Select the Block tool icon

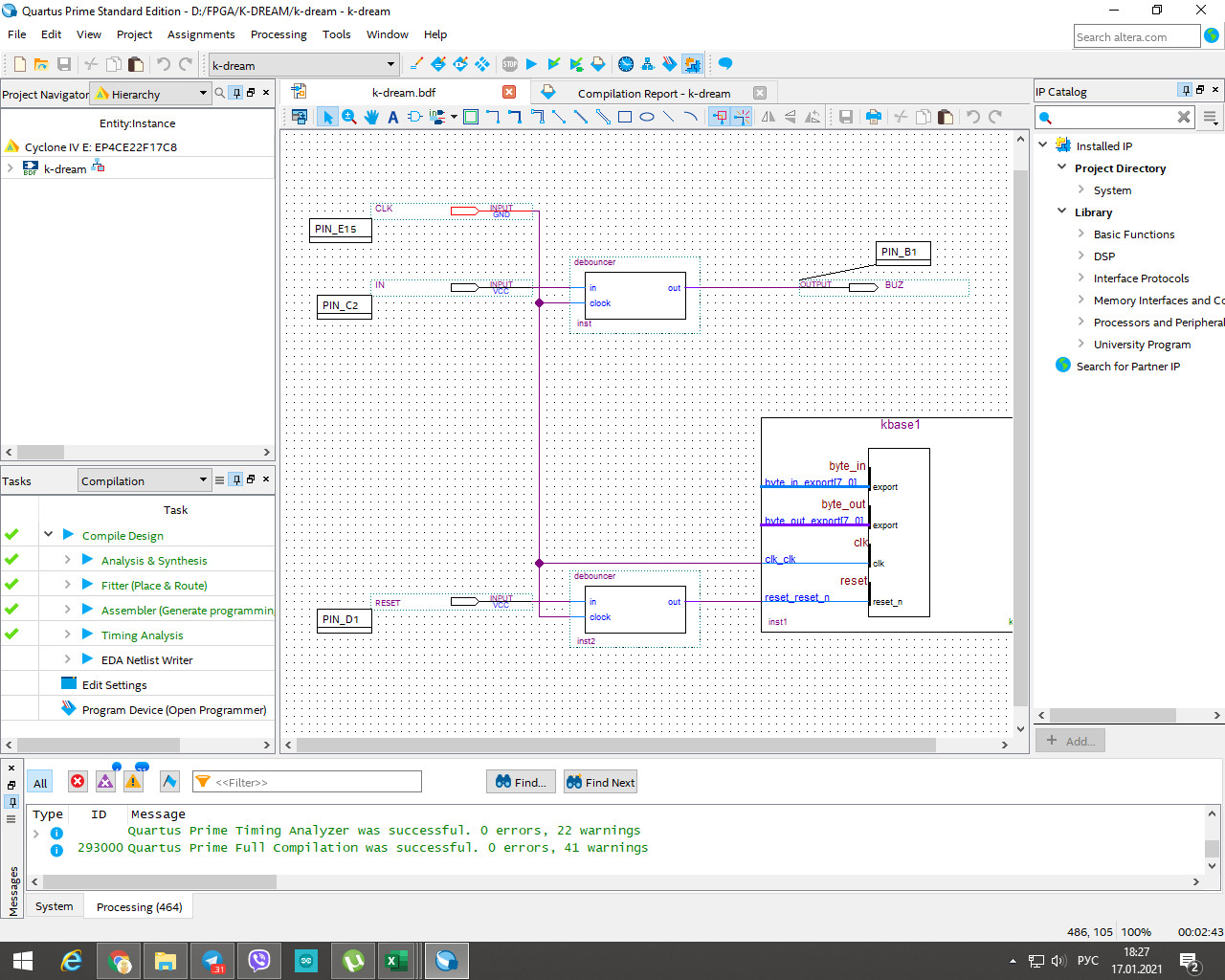click(x=471, y=117)
